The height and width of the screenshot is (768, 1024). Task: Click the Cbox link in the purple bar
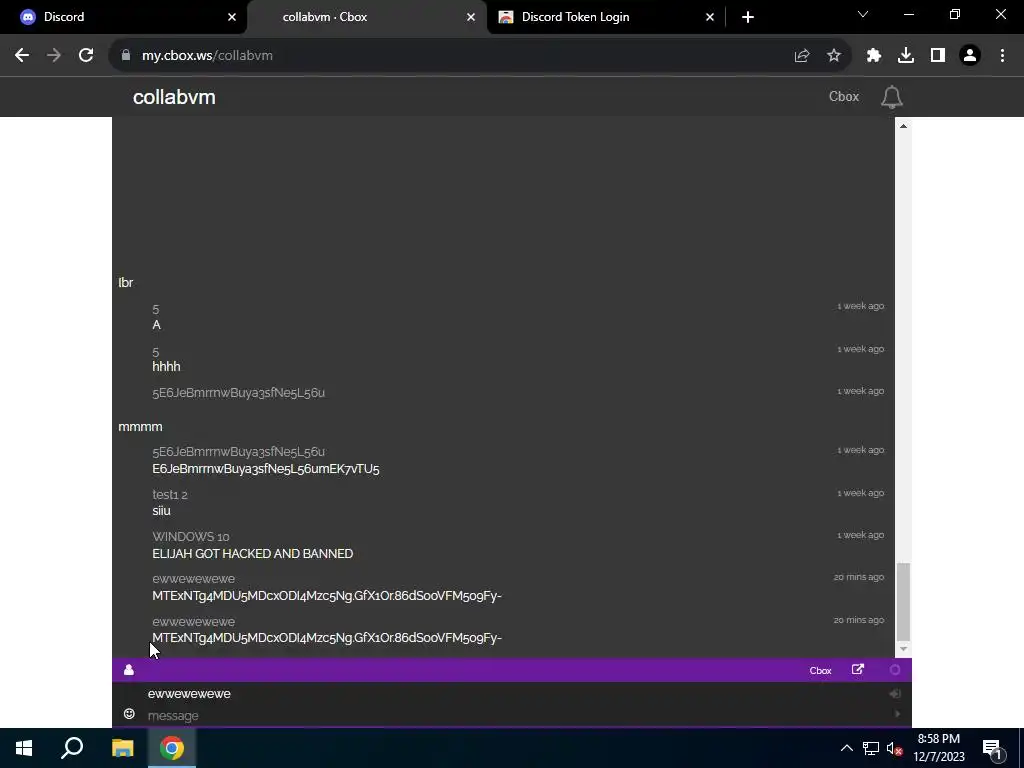click(x=820, y=671)
